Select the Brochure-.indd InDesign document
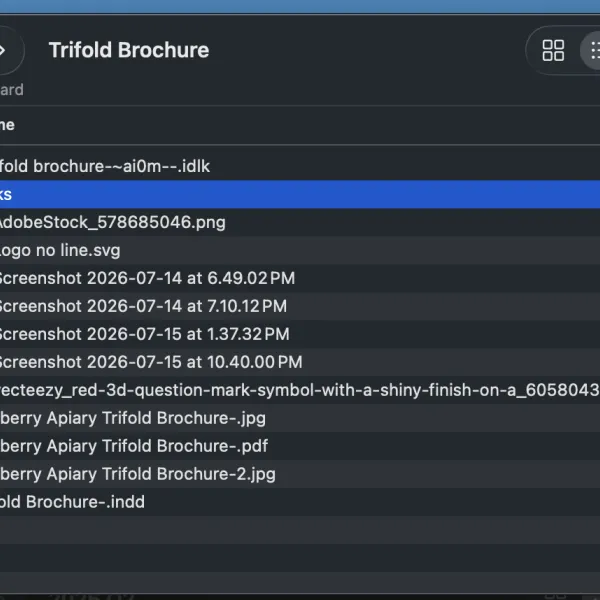Screen dimensions: 600x600 click(72, 502)
